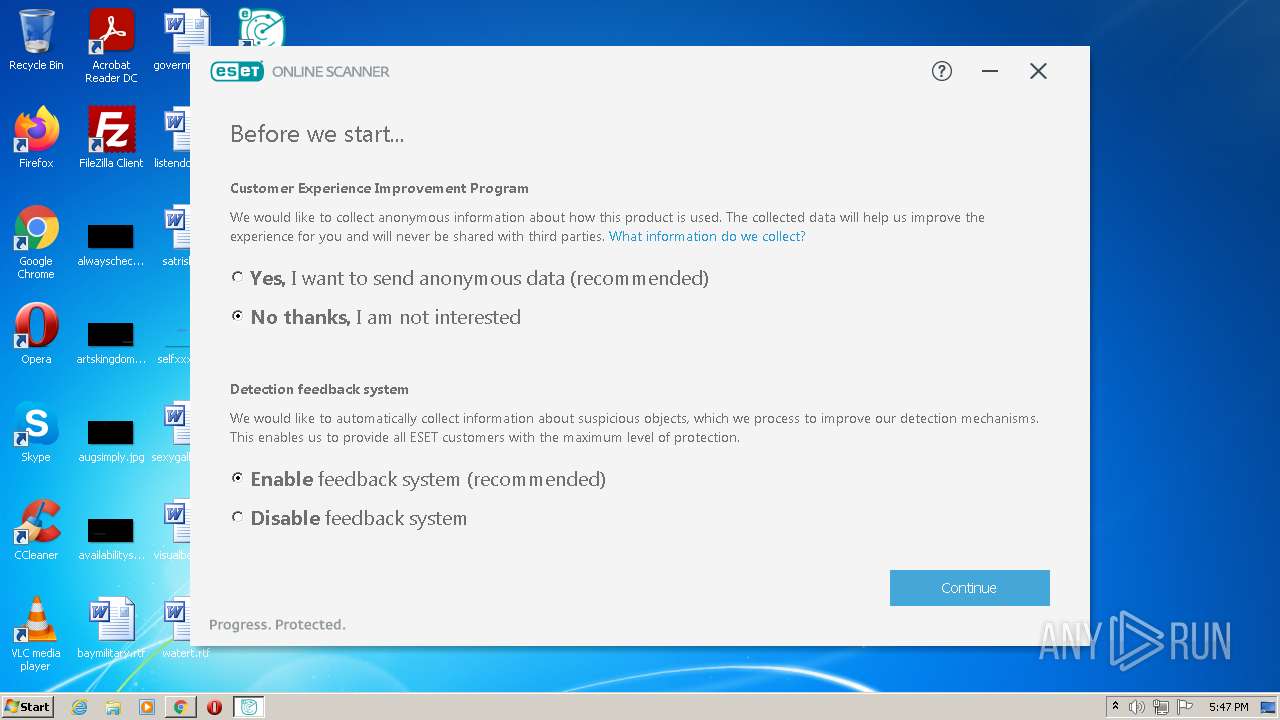This screenshot has width=1280, height=720.
Task: Open Windows Explorer folder in taskbar
Action: [113, 707]
